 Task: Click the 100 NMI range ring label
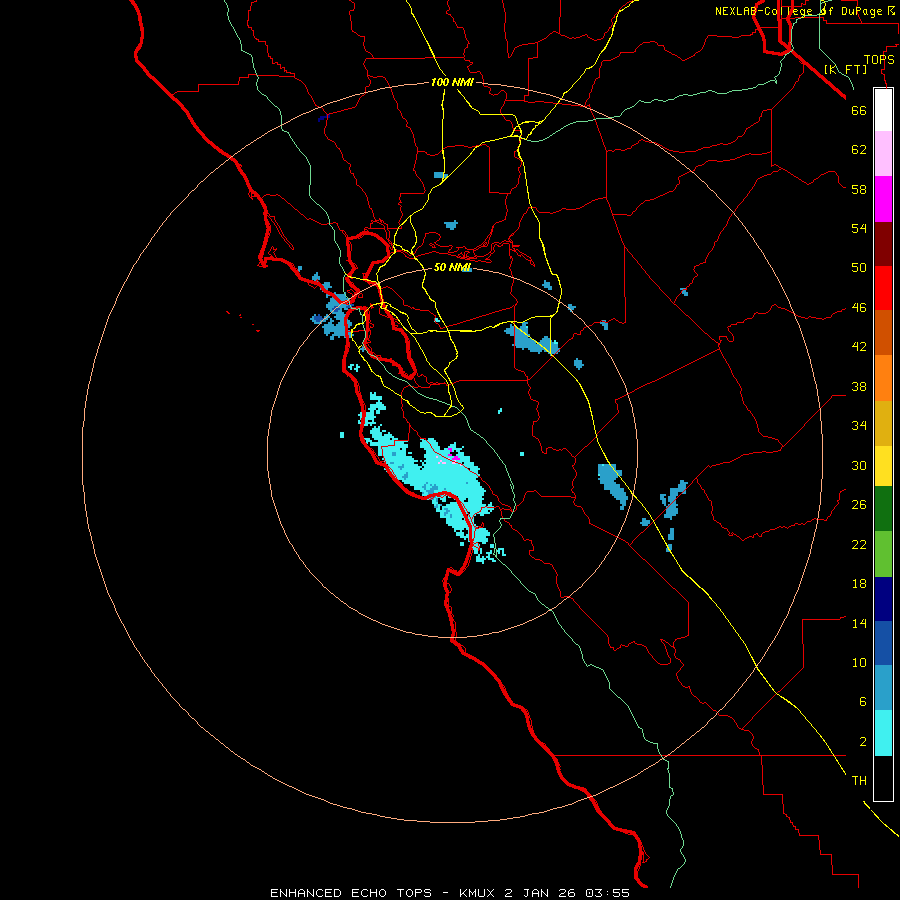(452, 82)
